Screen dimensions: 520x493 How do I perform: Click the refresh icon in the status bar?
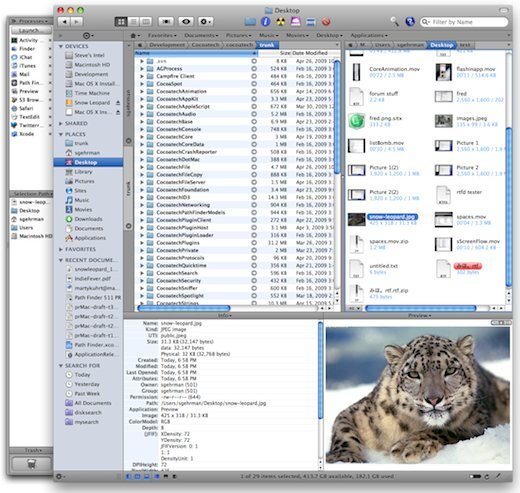click(487, 476)
